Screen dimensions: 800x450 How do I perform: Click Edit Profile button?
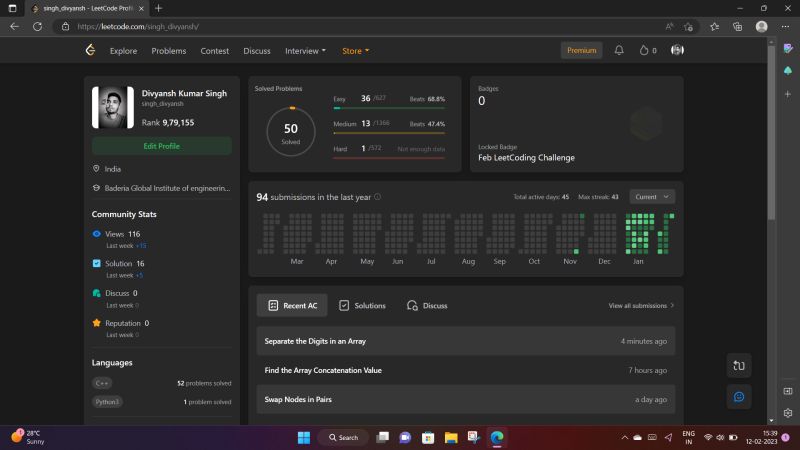pos(161,146)
